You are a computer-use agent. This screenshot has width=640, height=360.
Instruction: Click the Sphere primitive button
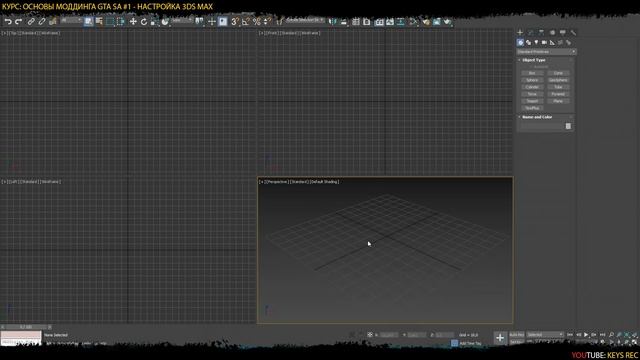click(532, 80)
